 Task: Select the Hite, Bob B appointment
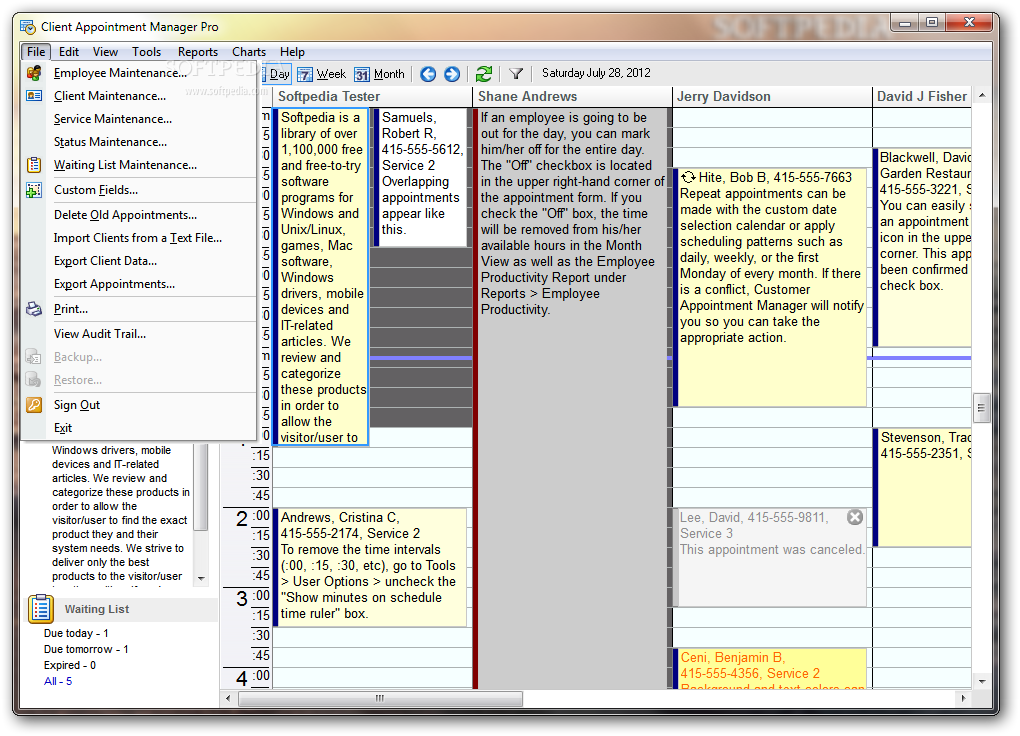point(770,287)
